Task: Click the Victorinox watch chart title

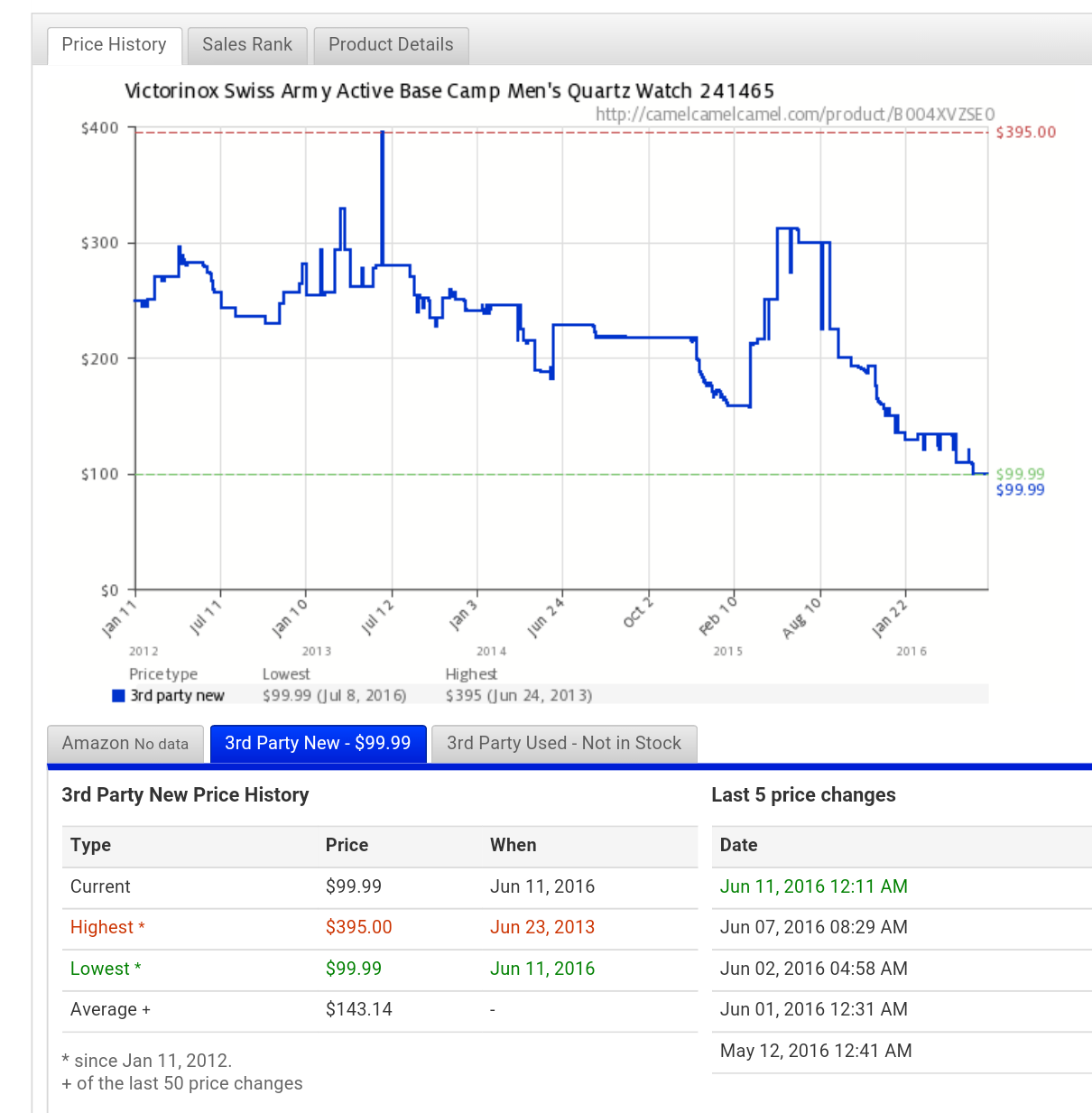Action: coord(449,91)
